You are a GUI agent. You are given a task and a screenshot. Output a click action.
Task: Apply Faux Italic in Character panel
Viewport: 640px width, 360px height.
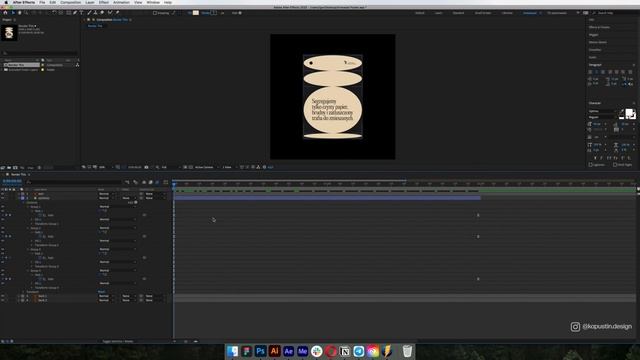[x=601, y=158]
